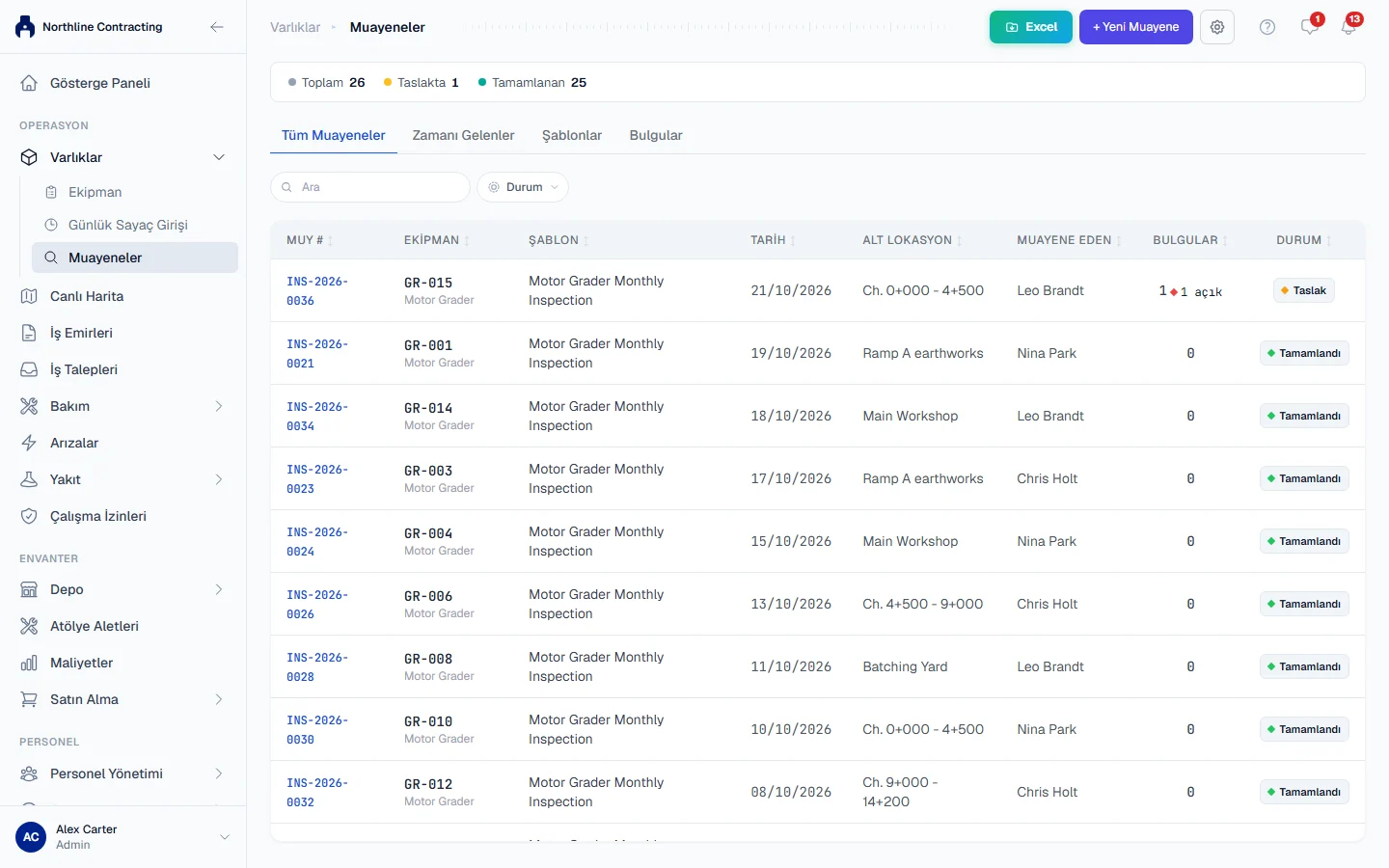This screenshot has width=1389, height=868.
Task: Expand the Satın Alma menu
Action: tap(219, 699)
